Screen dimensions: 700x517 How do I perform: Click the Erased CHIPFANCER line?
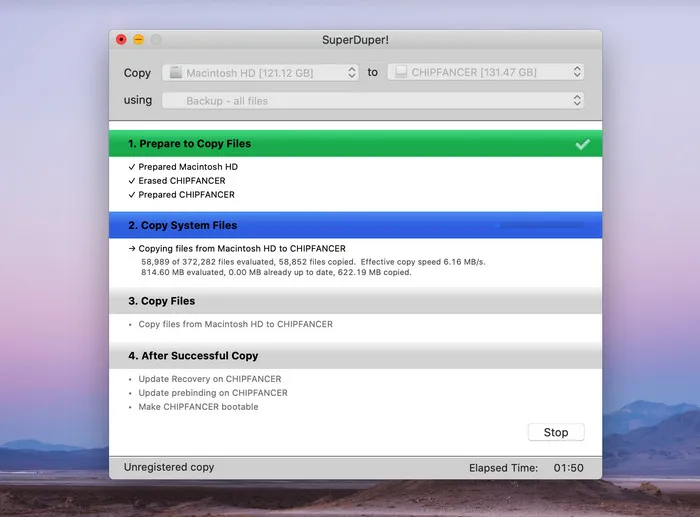[x=182, y=181]
